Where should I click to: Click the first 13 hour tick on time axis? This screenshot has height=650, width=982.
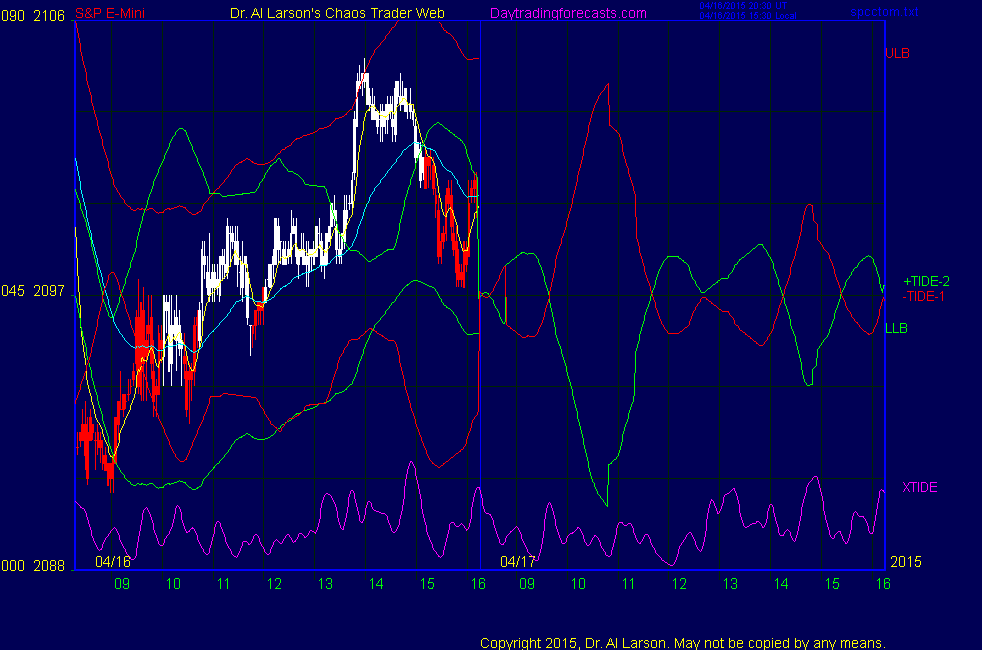coord(324,584)
